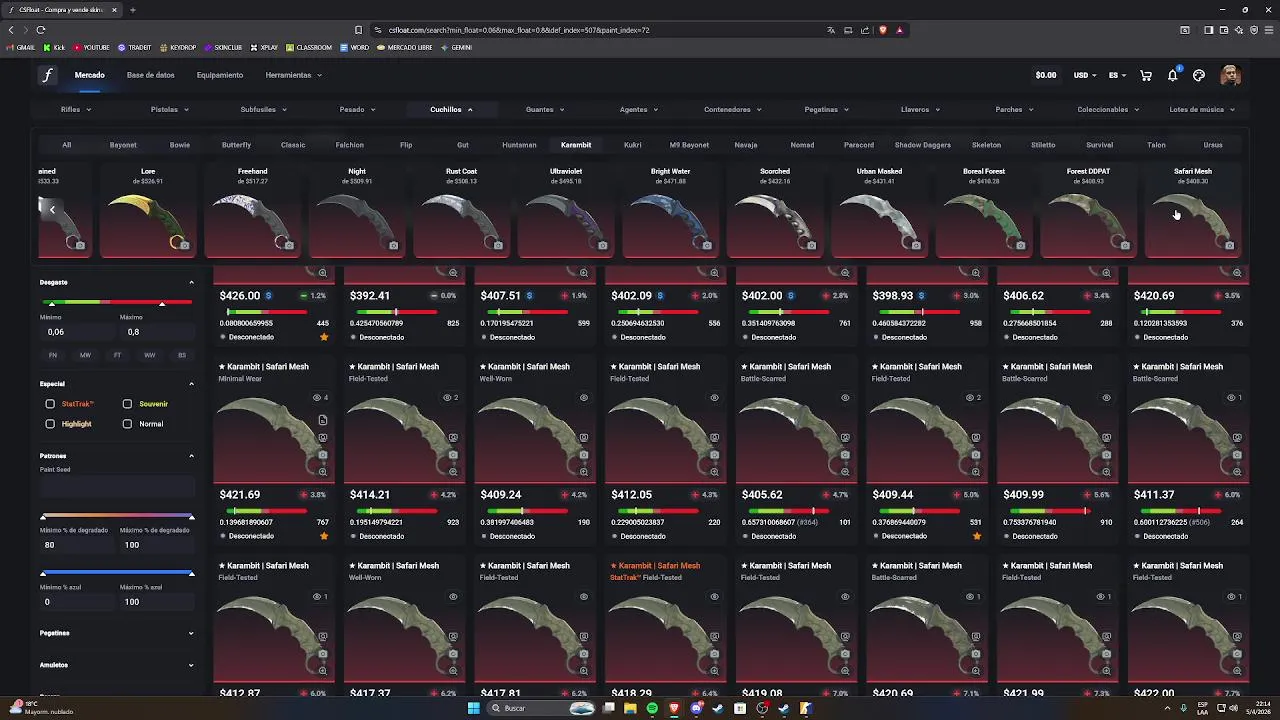Click the star badge on $409.44 listing
Viewport: 1280px width, 720px height.
pos(977,536)
